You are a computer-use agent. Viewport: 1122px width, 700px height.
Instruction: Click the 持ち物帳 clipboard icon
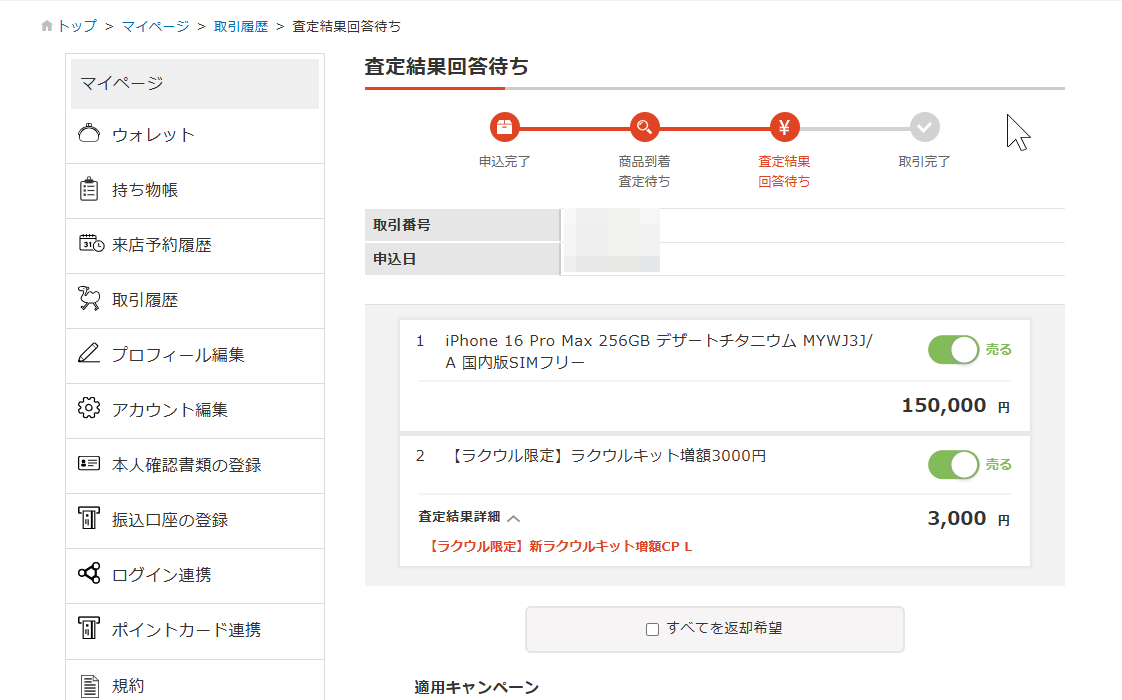pos(89,189)
